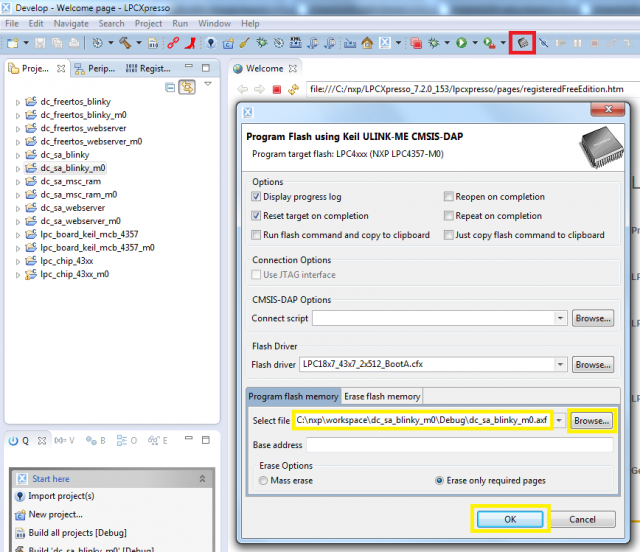Check Repeat on completion
This screenshot has height=552, width=640.
point(449,216)
